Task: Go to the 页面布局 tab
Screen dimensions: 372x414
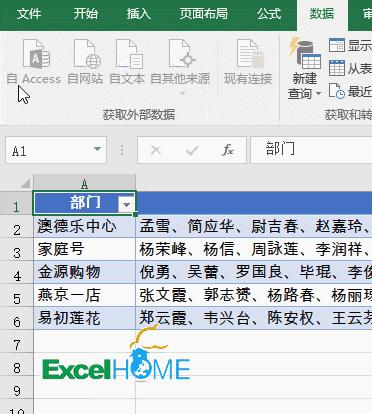Action: click(204, 14)
